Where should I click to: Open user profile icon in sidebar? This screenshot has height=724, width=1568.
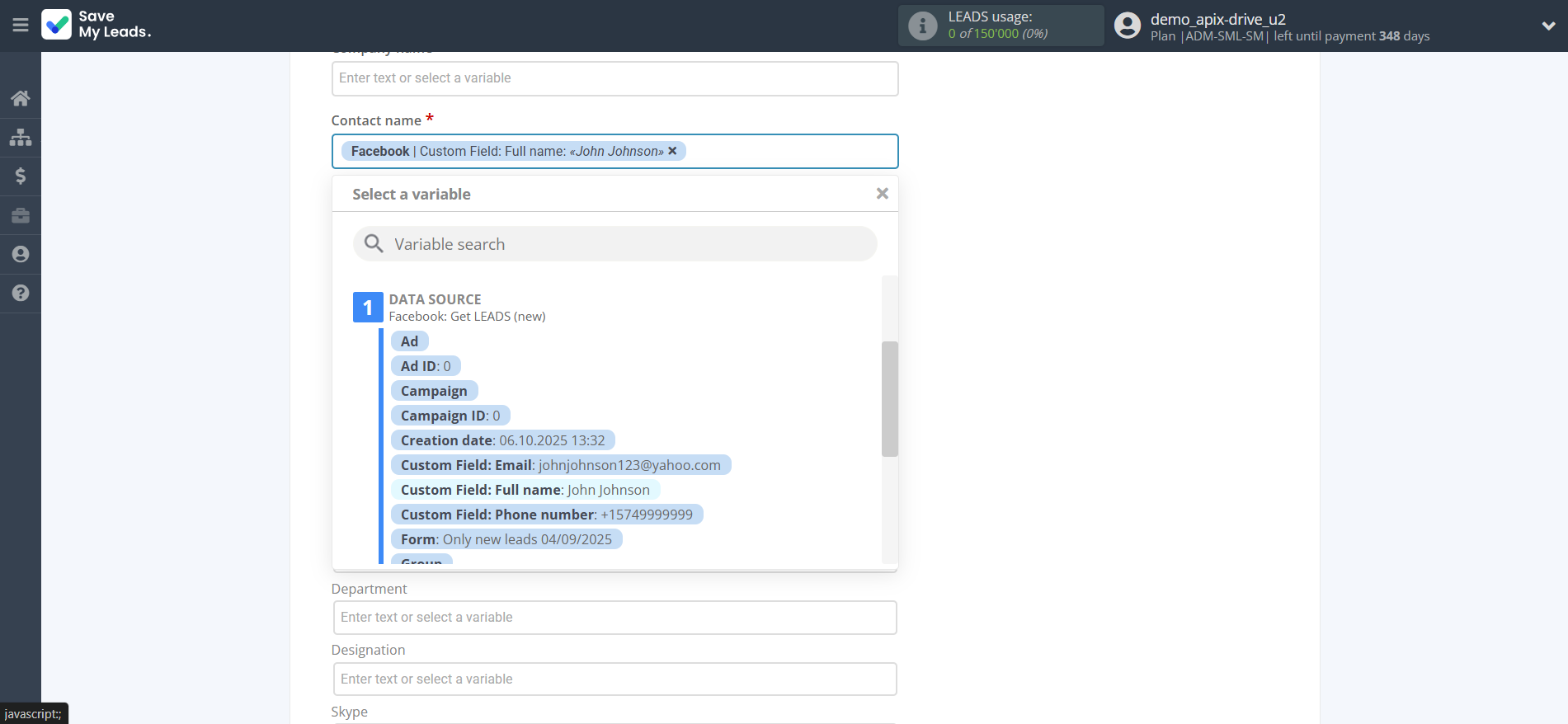tap(21, 254)
